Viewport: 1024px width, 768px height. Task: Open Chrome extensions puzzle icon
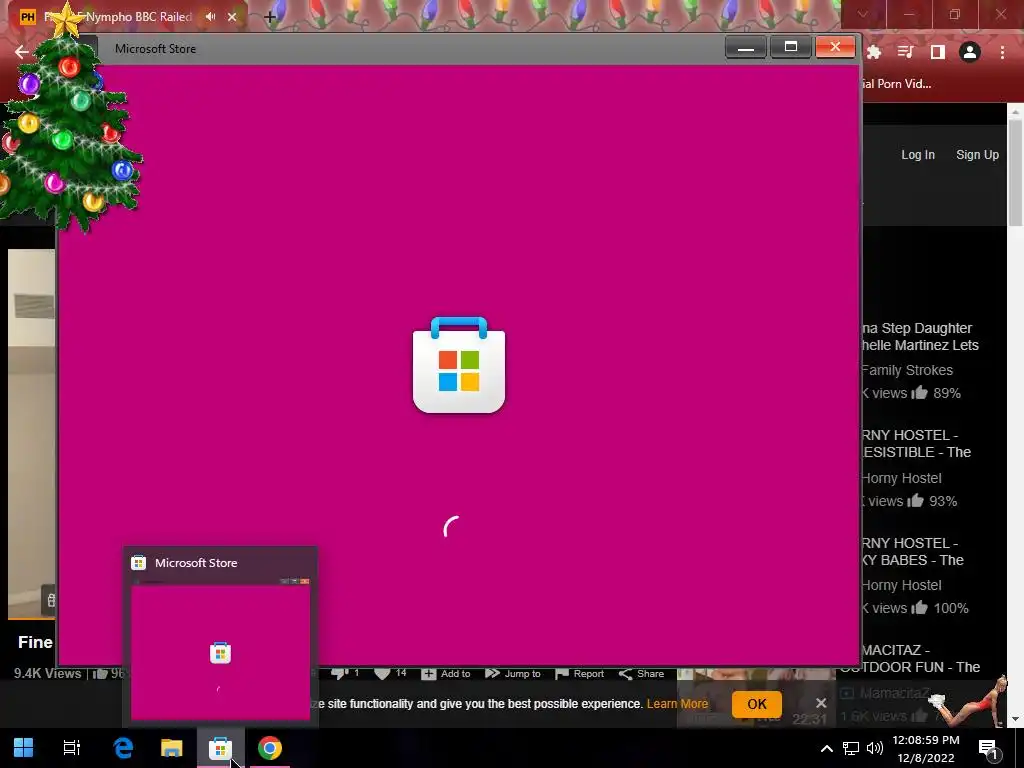click(x=874, y=52)
